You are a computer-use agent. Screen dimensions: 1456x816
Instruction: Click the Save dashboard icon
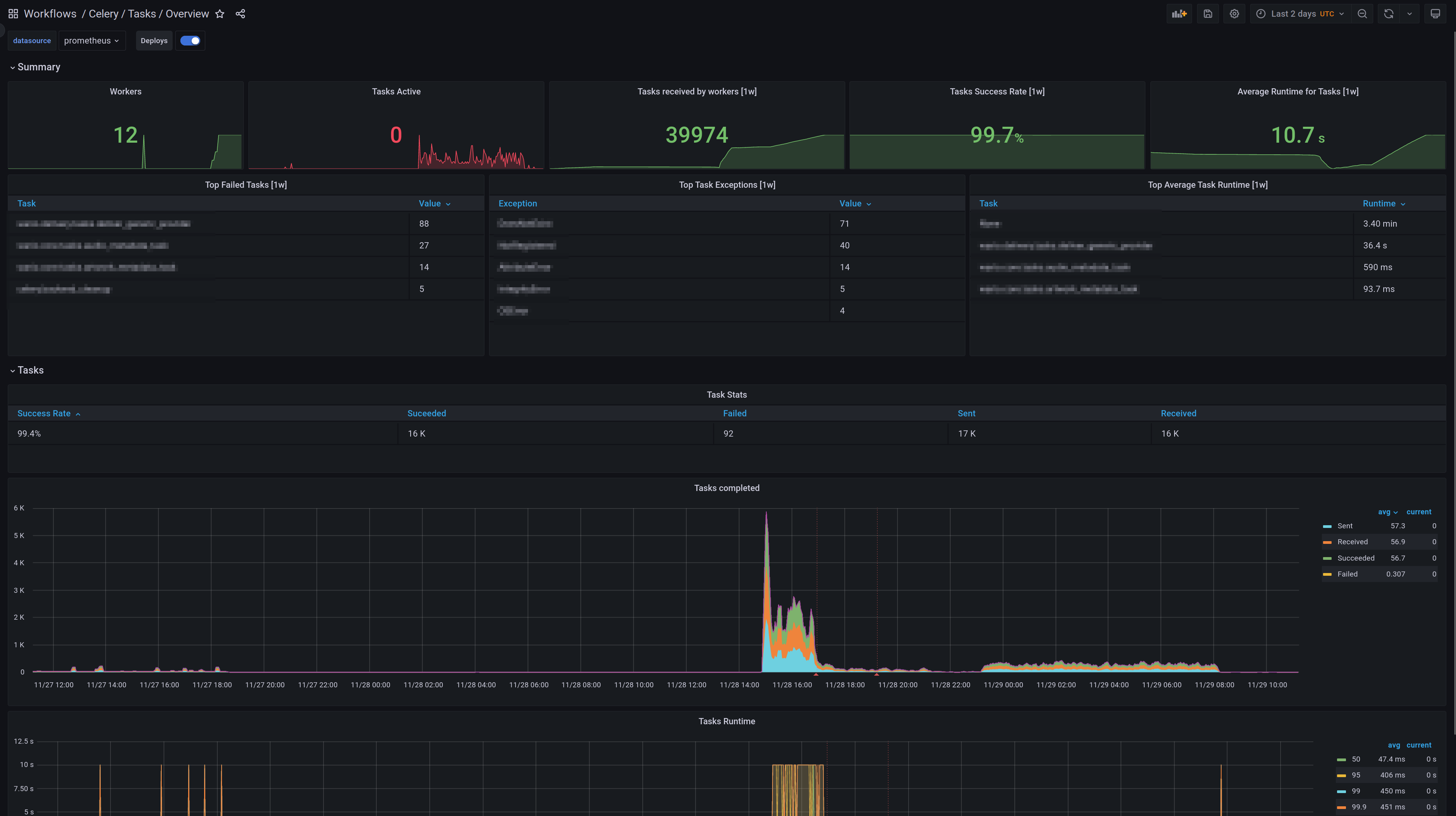[1208, 14]
